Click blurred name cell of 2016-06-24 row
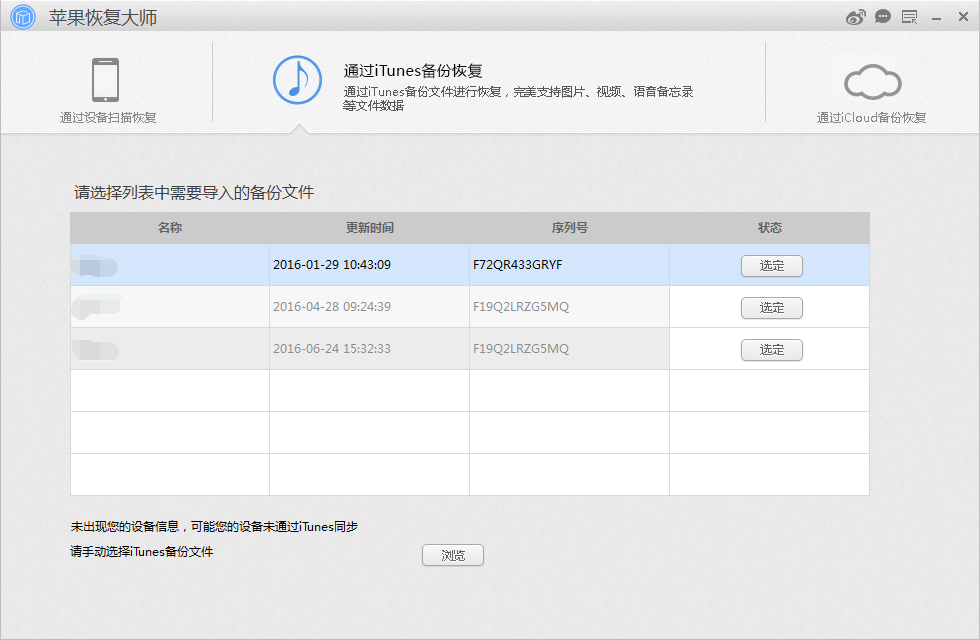 pyautogui.click(x=170, y=349)
